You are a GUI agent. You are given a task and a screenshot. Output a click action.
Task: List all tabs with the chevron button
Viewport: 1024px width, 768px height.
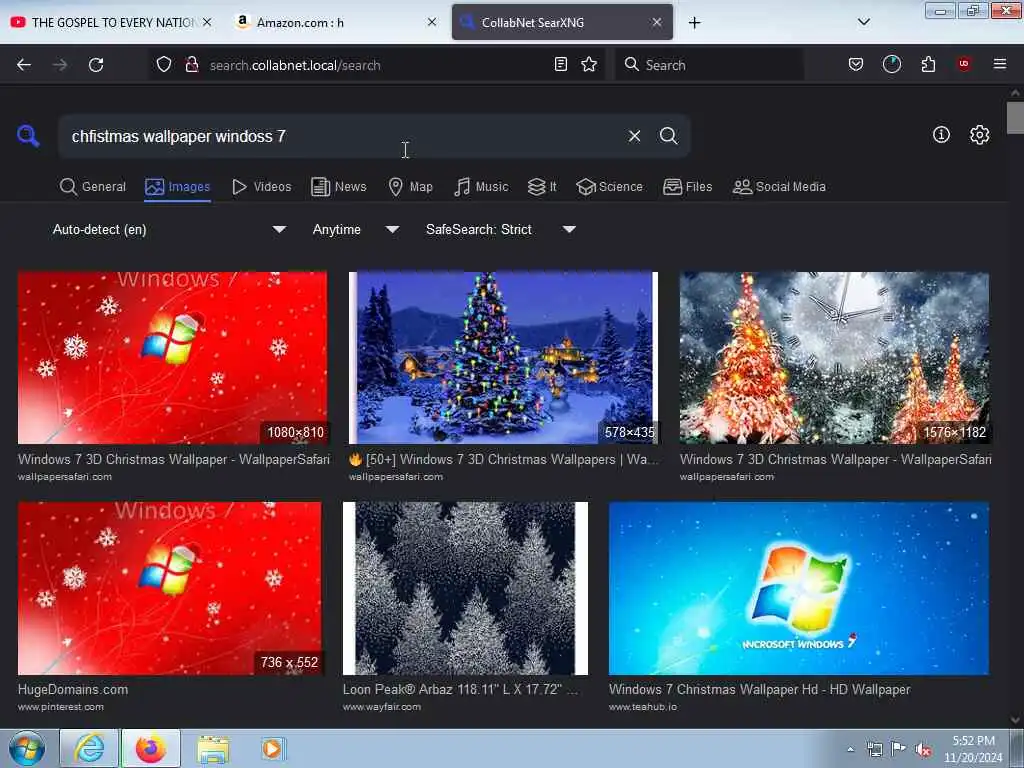(863, 22)
